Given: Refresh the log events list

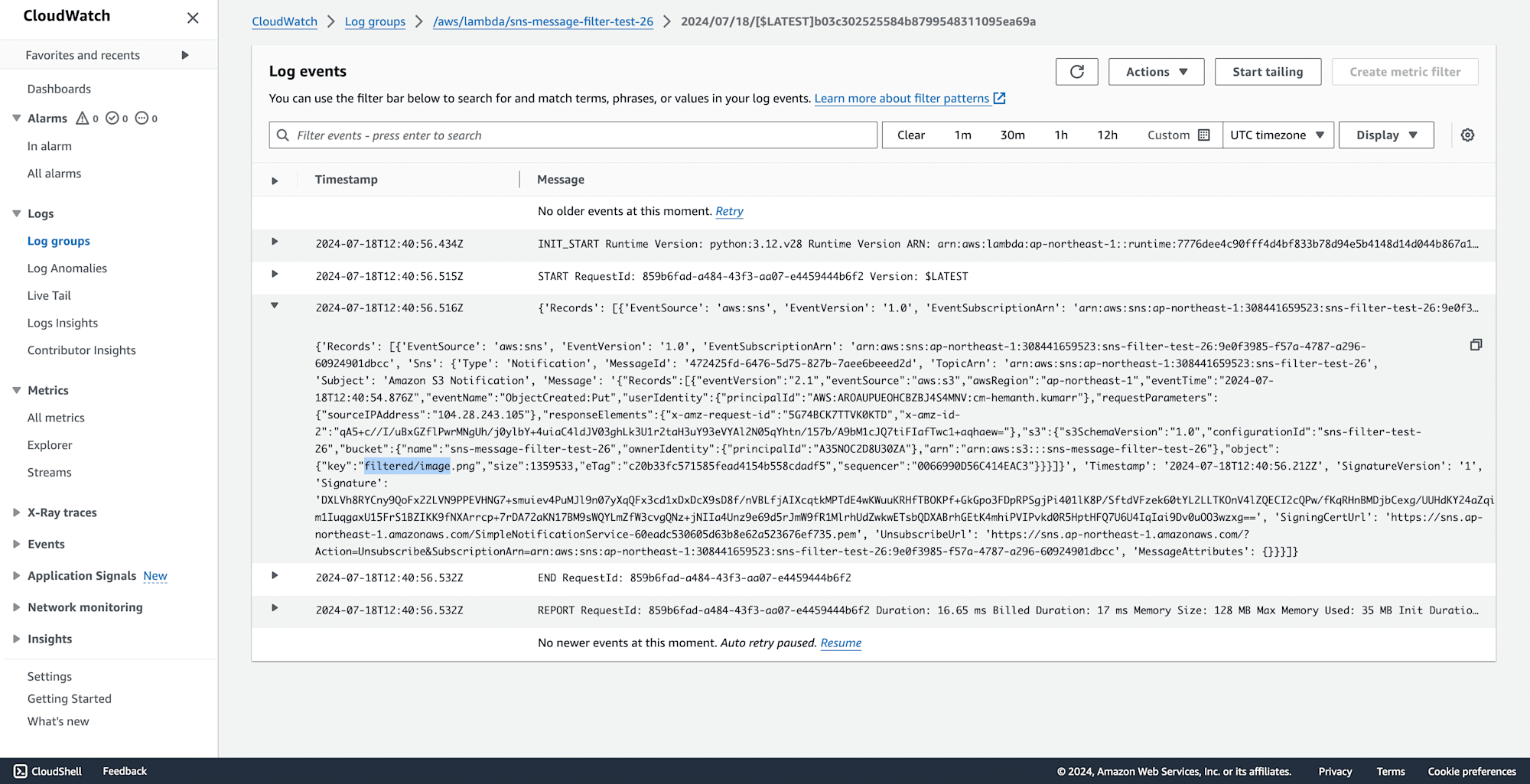Looking at the screenshot, I should click(1076, 72).
